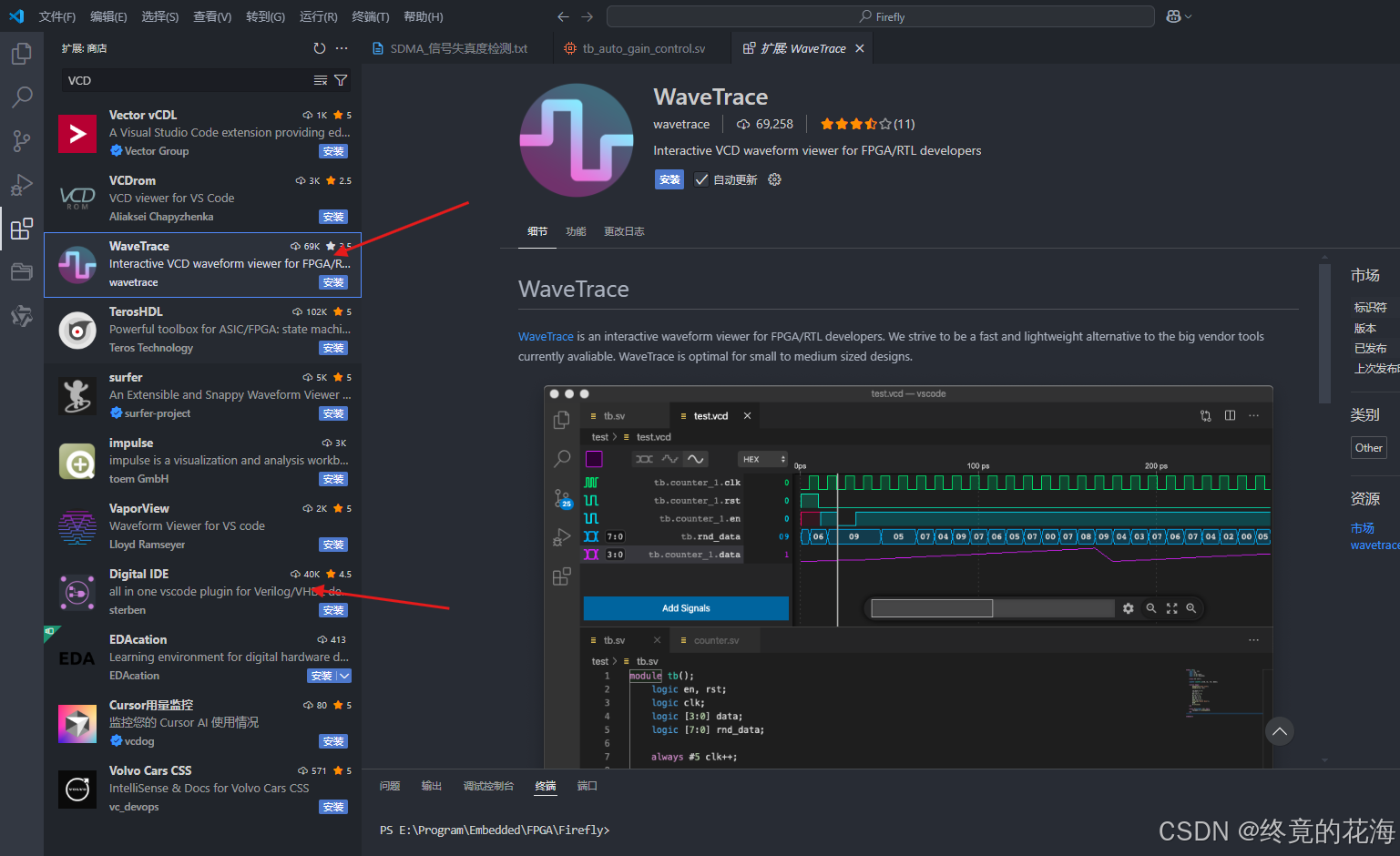Switch to 输出 panel tab
The image size is (1400, 856).
(432, 786)
